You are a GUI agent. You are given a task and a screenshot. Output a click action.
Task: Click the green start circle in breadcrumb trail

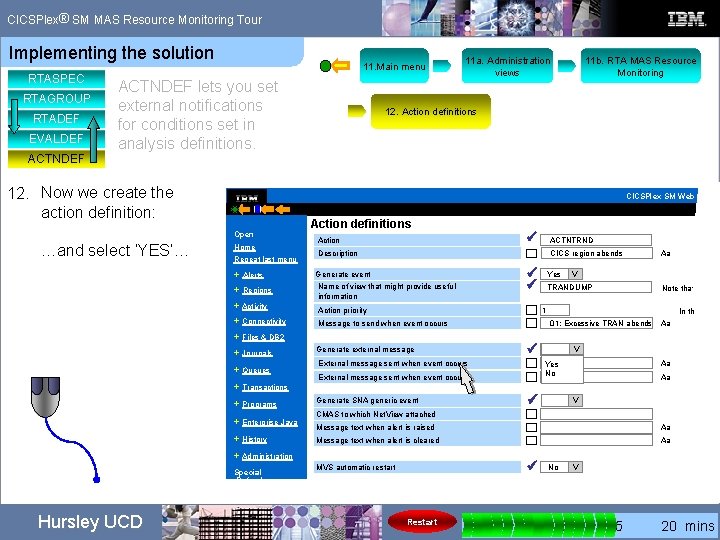[325, 66]
